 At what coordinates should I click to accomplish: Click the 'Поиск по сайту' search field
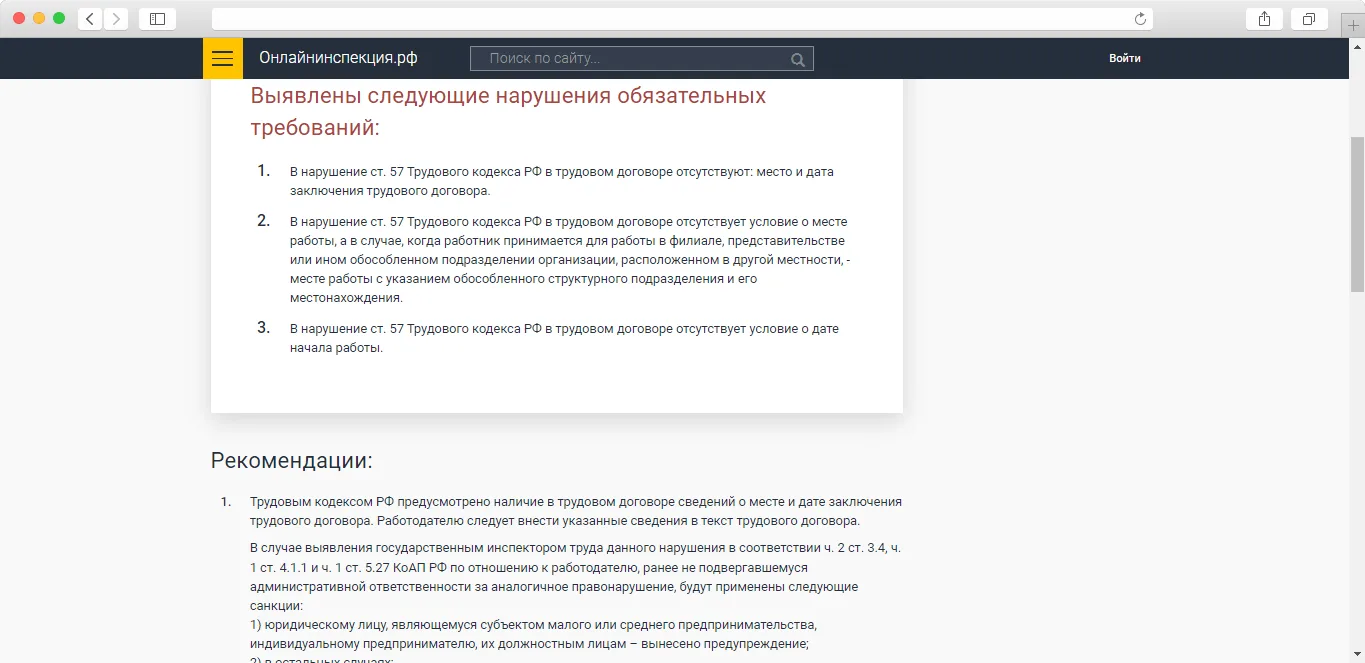pyautogui.click(x=642, y=59)
